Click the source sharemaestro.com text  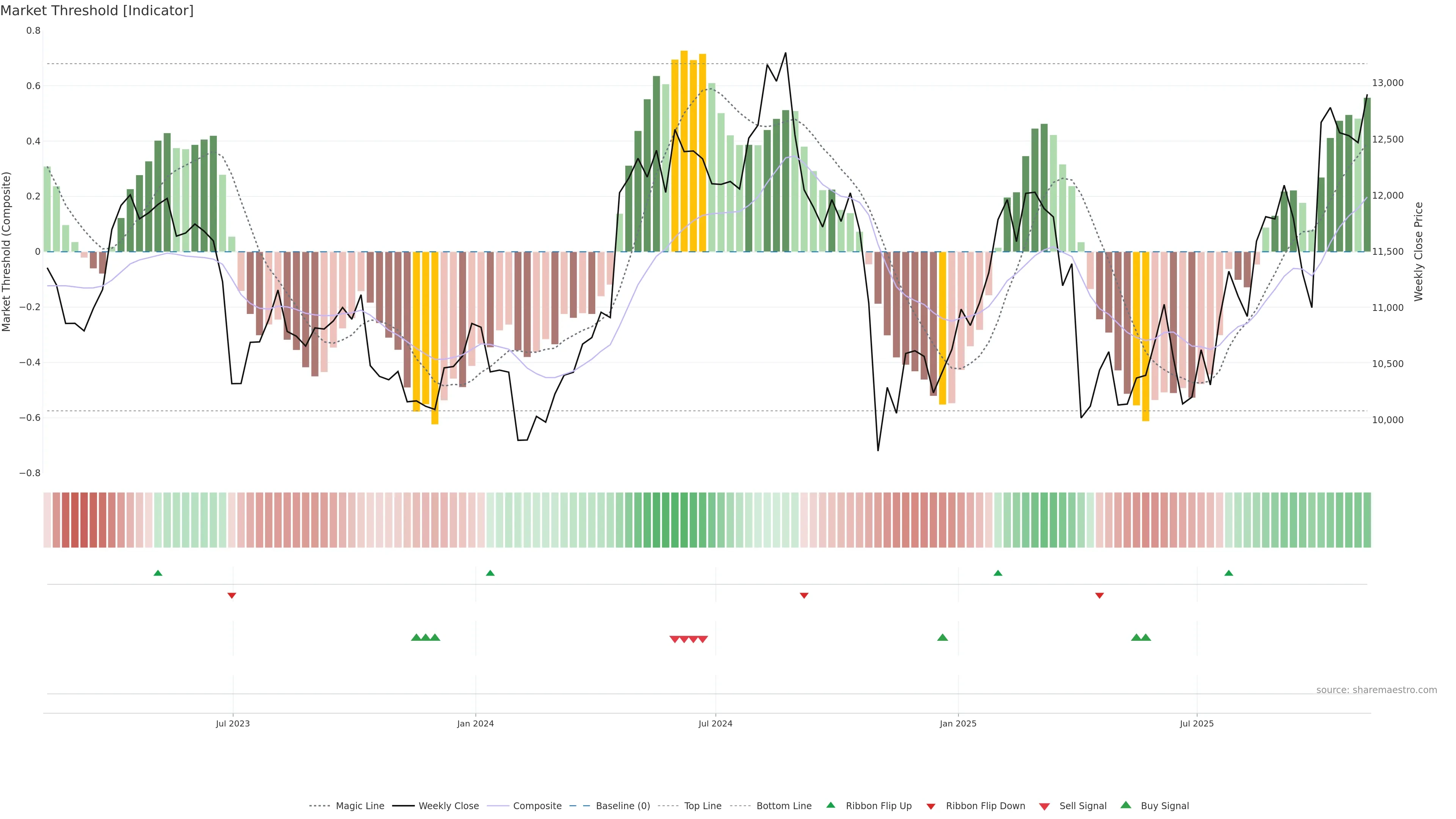click(x=1376, y=690)
